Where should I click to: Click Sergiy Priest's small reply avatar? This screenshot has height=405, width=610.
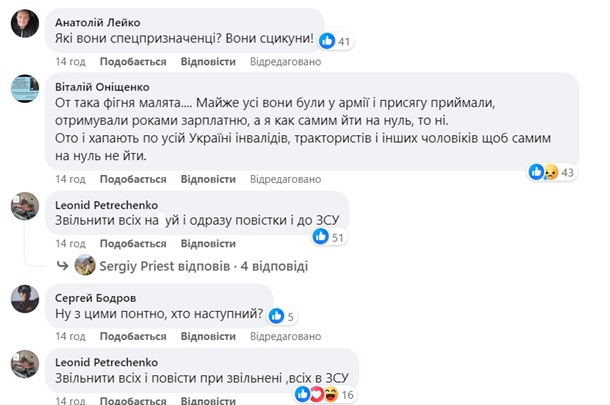point(85,266)
